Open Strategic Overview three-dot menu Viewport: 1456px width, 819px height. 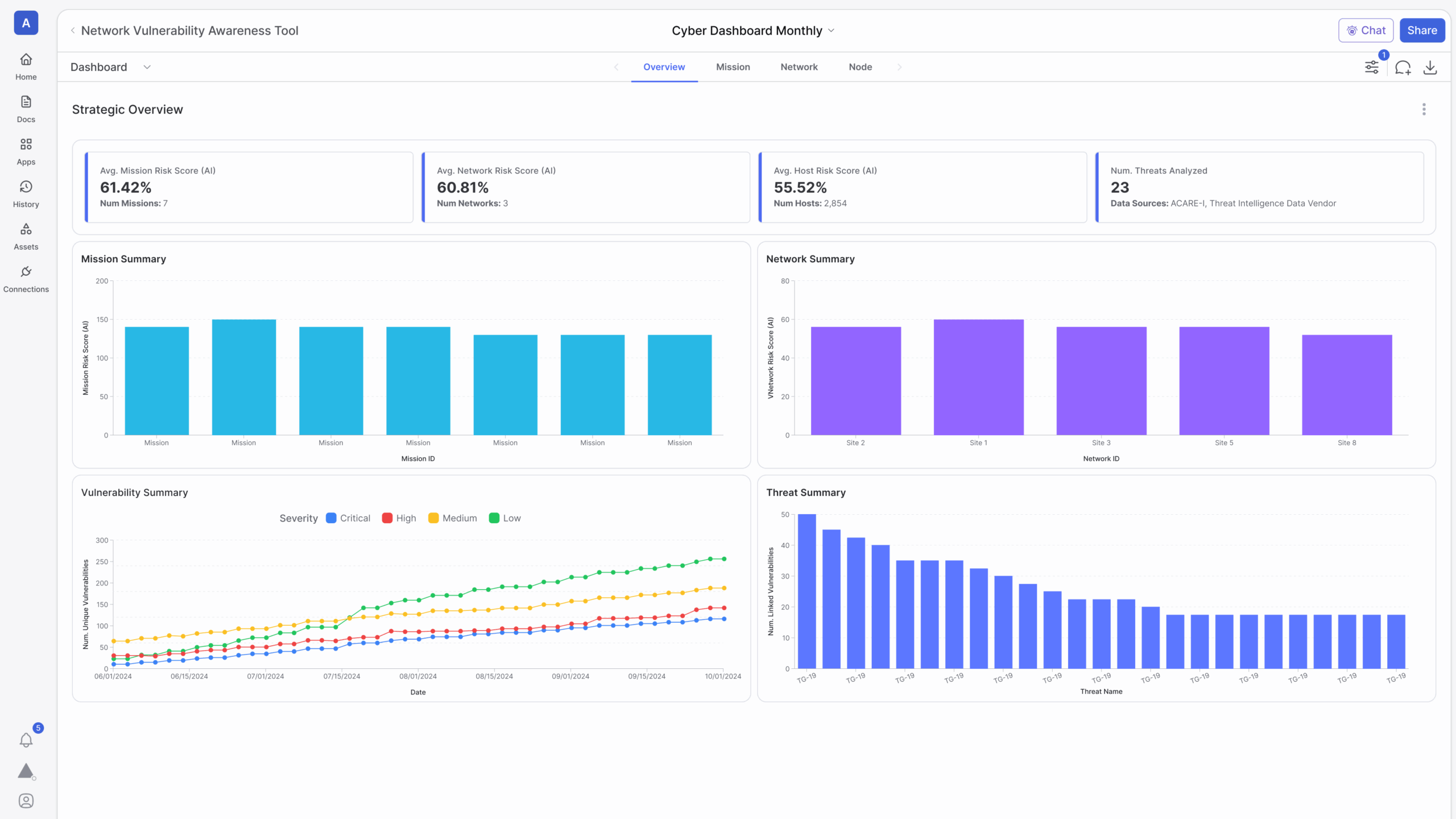point(1424,109)
